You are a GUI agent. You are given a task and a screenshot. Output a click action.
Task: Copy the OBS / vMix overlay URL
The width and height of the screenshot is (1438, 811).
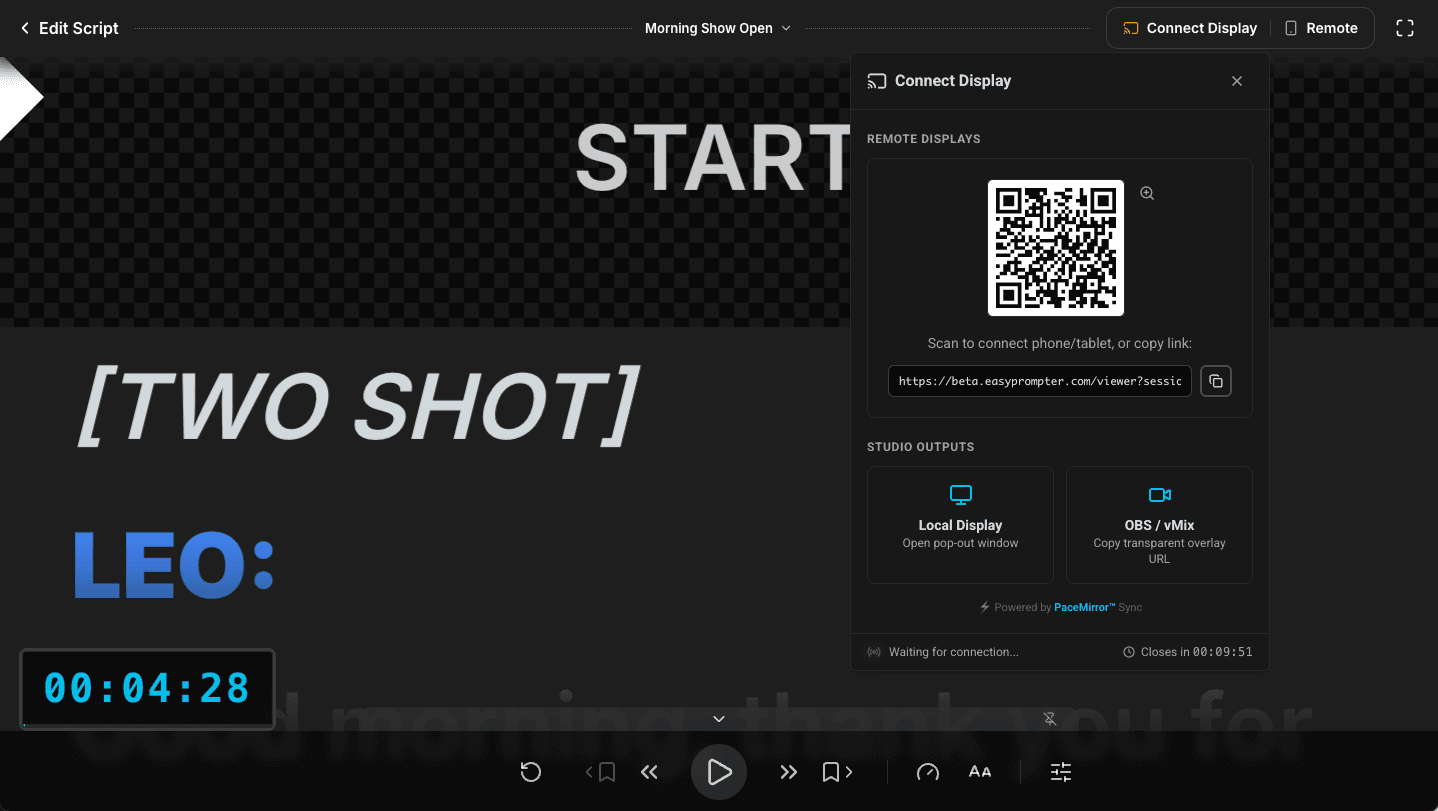pyautogui.click(x=1159, y=524)
